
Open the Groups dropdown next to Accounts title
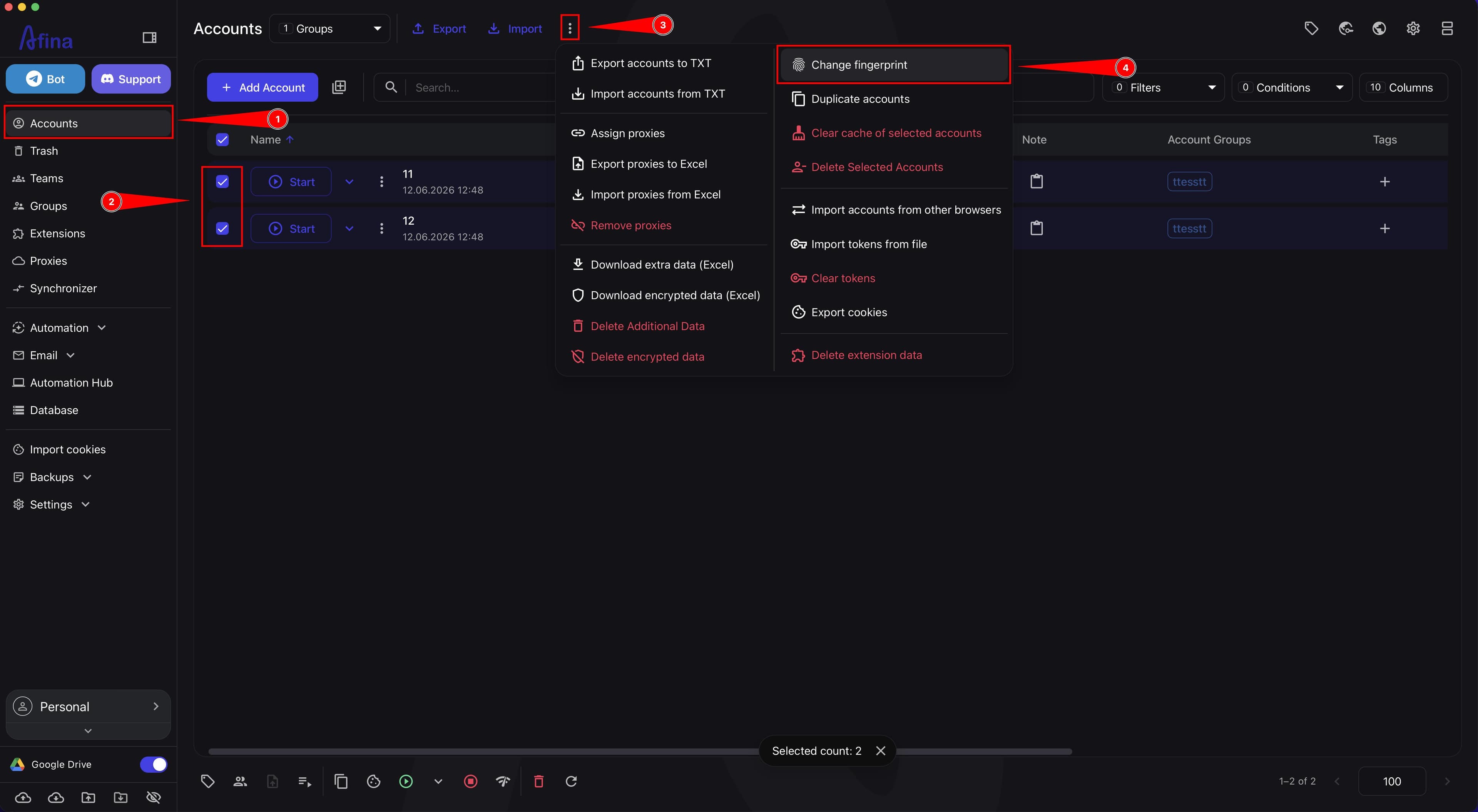coord(330,28)
